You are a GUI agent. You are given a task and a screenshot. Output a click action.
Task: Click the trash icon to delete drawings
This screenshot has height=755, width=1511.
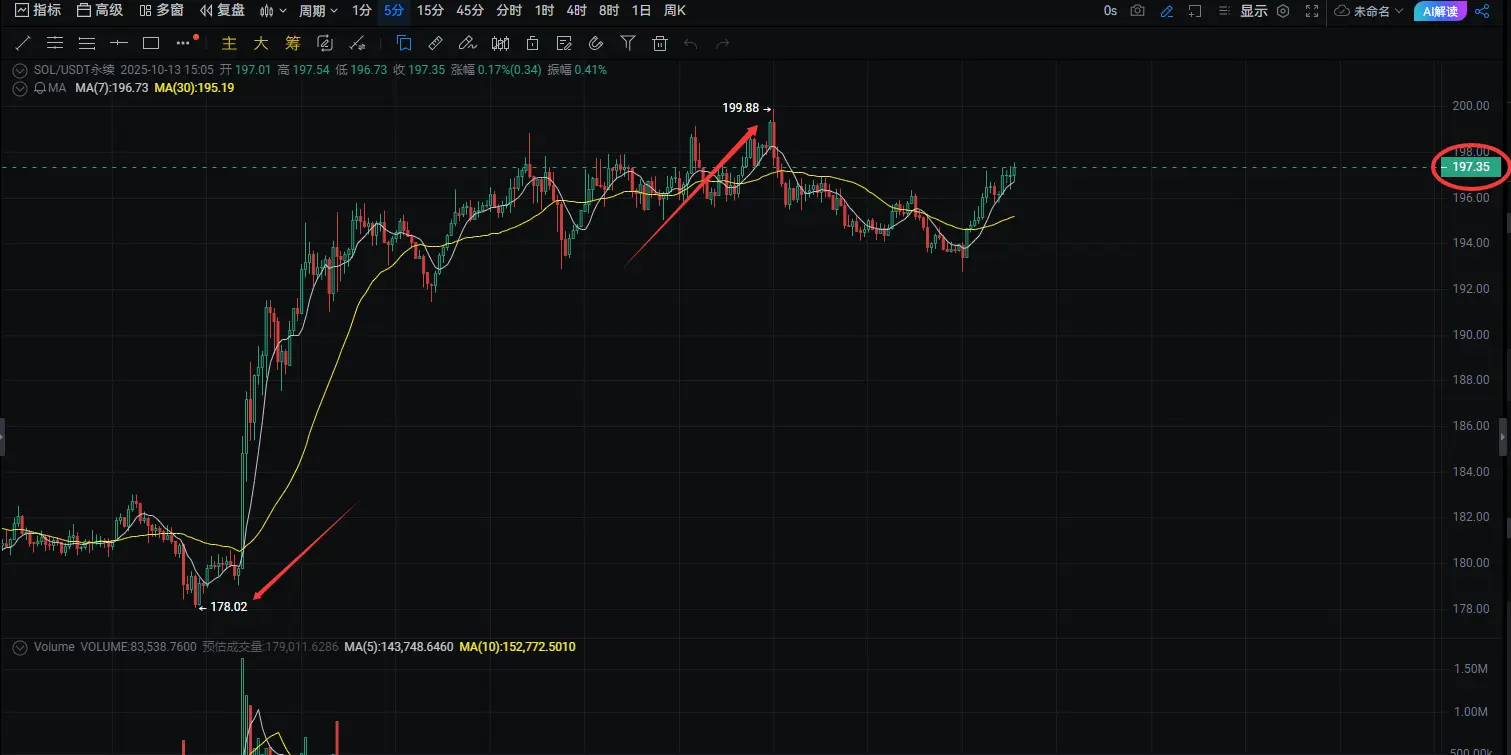pos(659,43)
